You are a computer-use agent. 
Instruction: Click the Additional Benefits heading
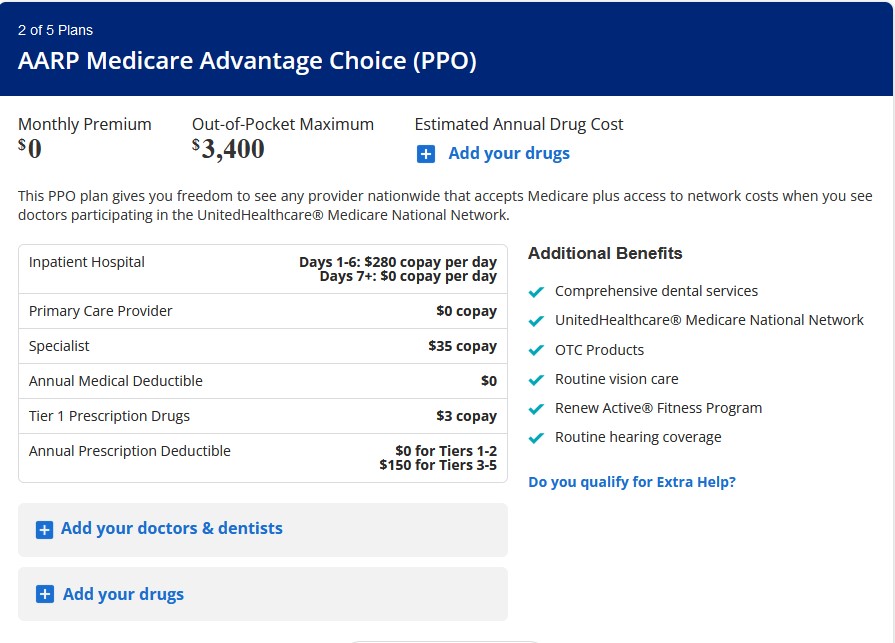pyautogui.click(x=605, y=253)
